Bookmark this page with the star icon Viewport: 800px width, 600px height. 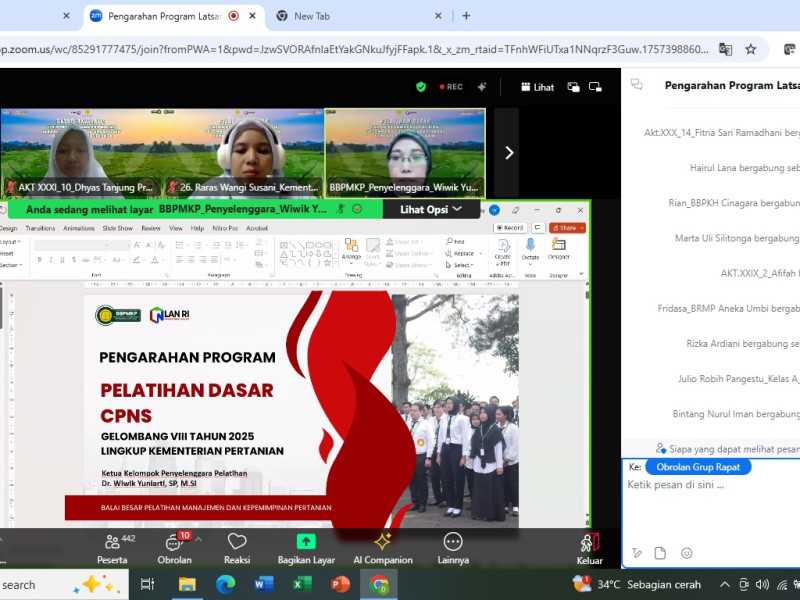pos(750,49)
